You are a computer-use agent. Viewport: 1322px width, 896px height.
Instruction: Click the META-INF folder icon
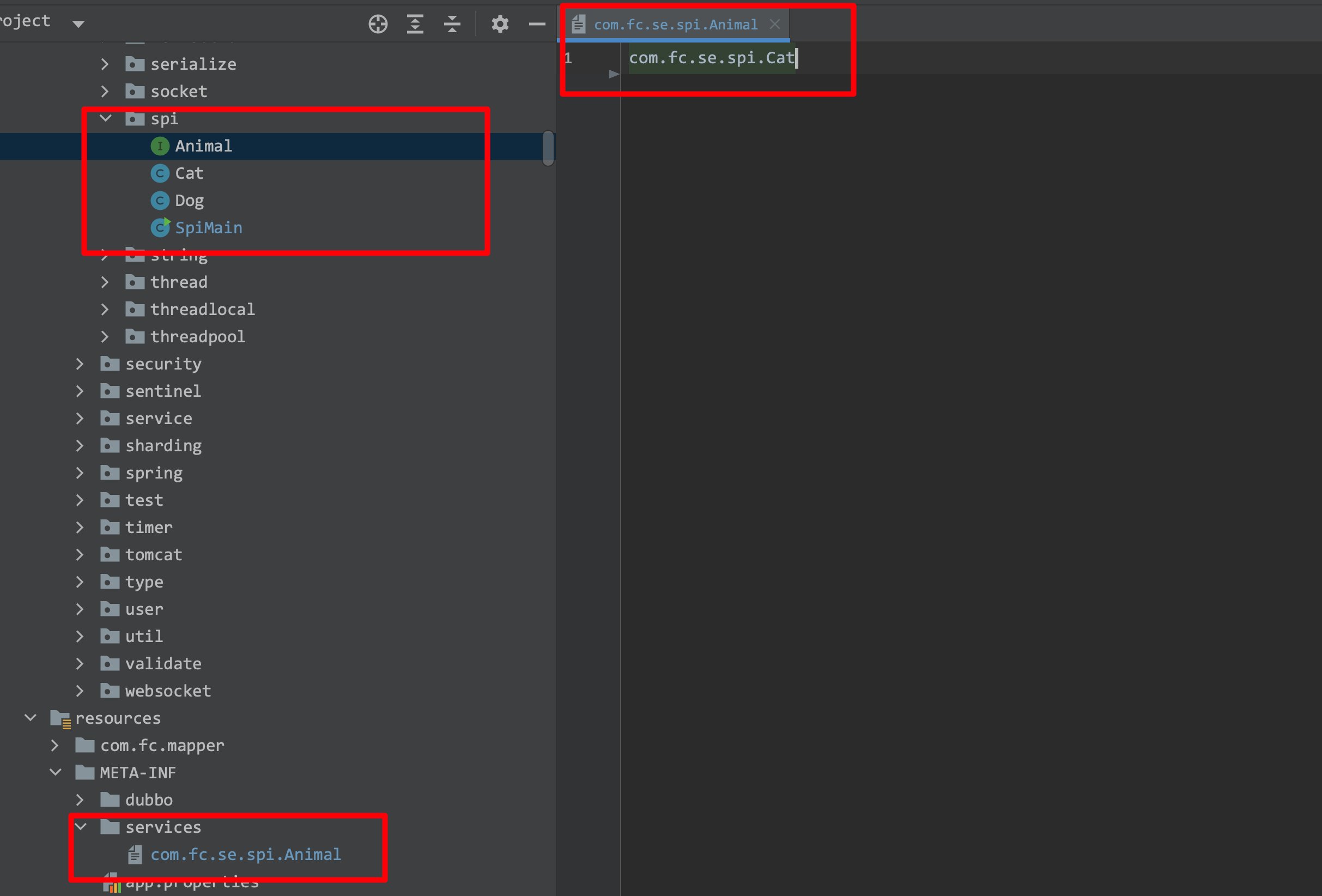(x=85, y=772)
